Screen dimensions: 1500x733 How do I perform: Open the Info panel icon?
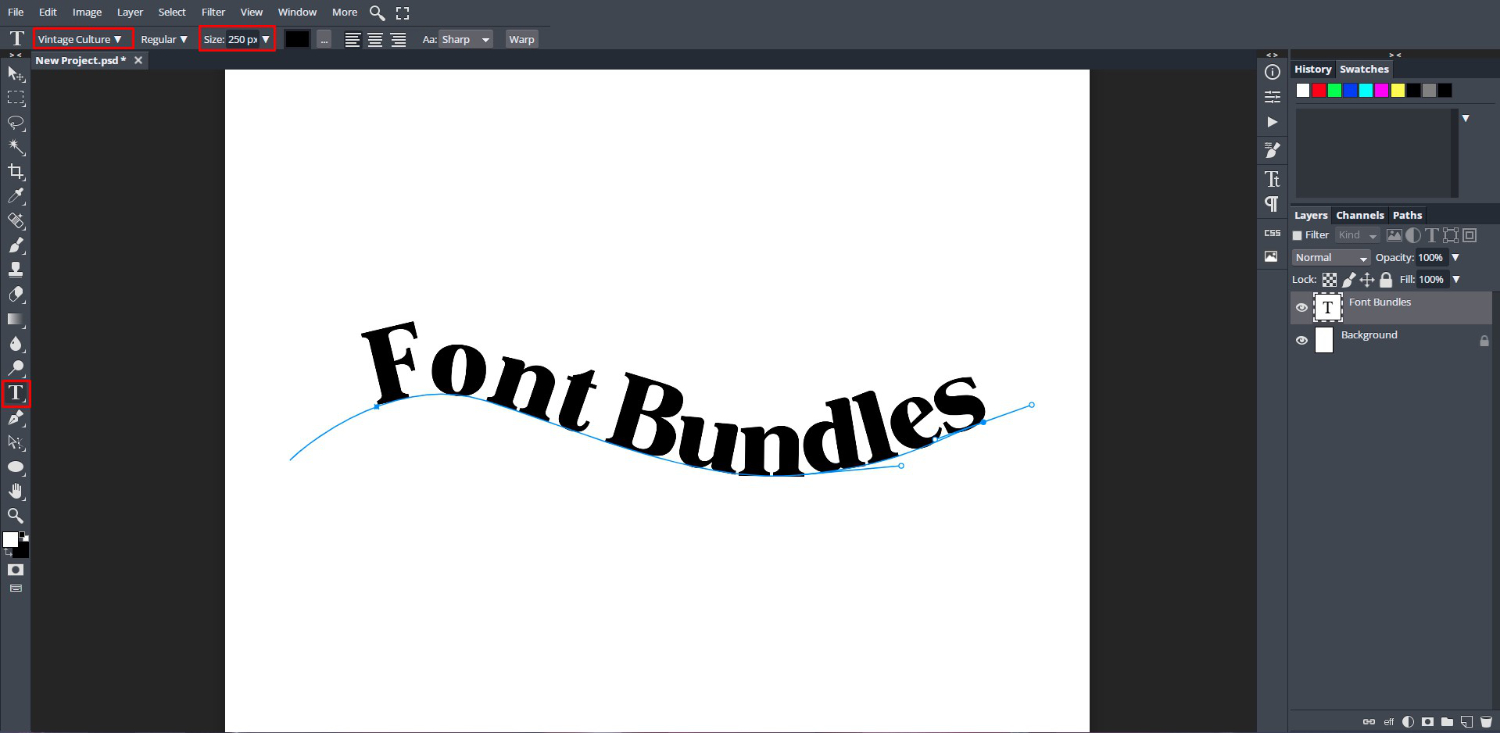[x=1272, y=72]
